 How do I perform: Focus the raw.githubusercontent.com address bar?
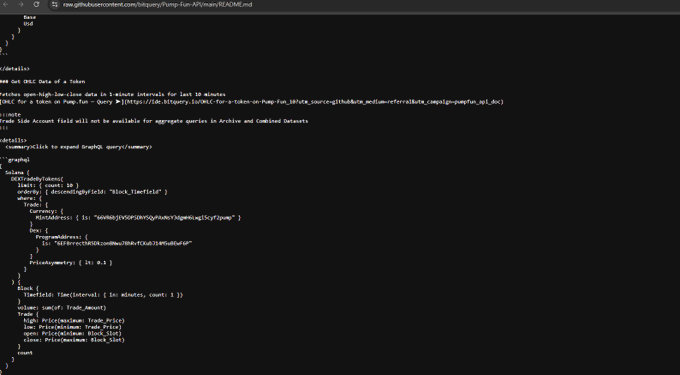tap(157, 4)
